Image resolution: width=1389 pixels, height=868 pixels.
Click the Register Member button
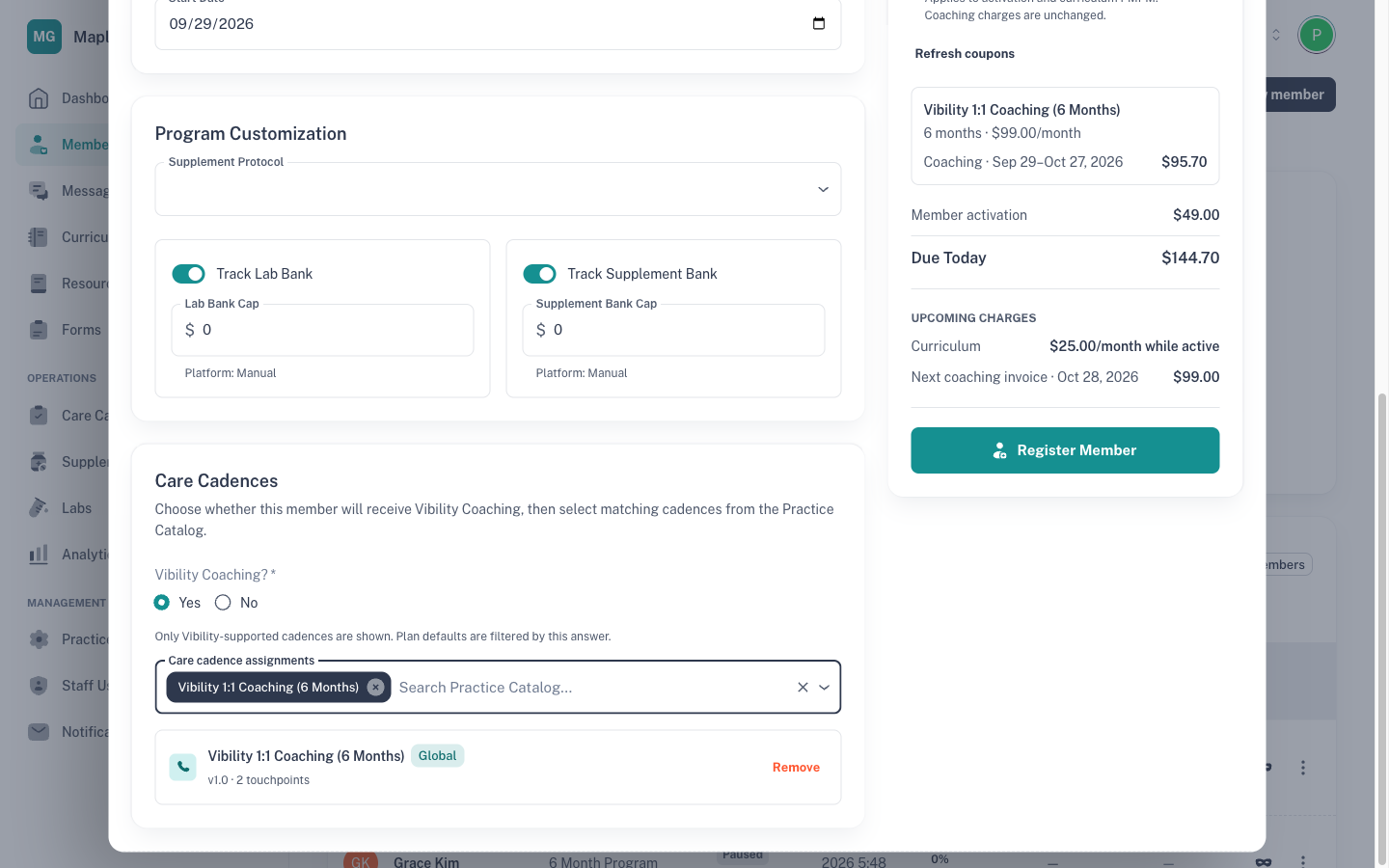[1065, 450]
